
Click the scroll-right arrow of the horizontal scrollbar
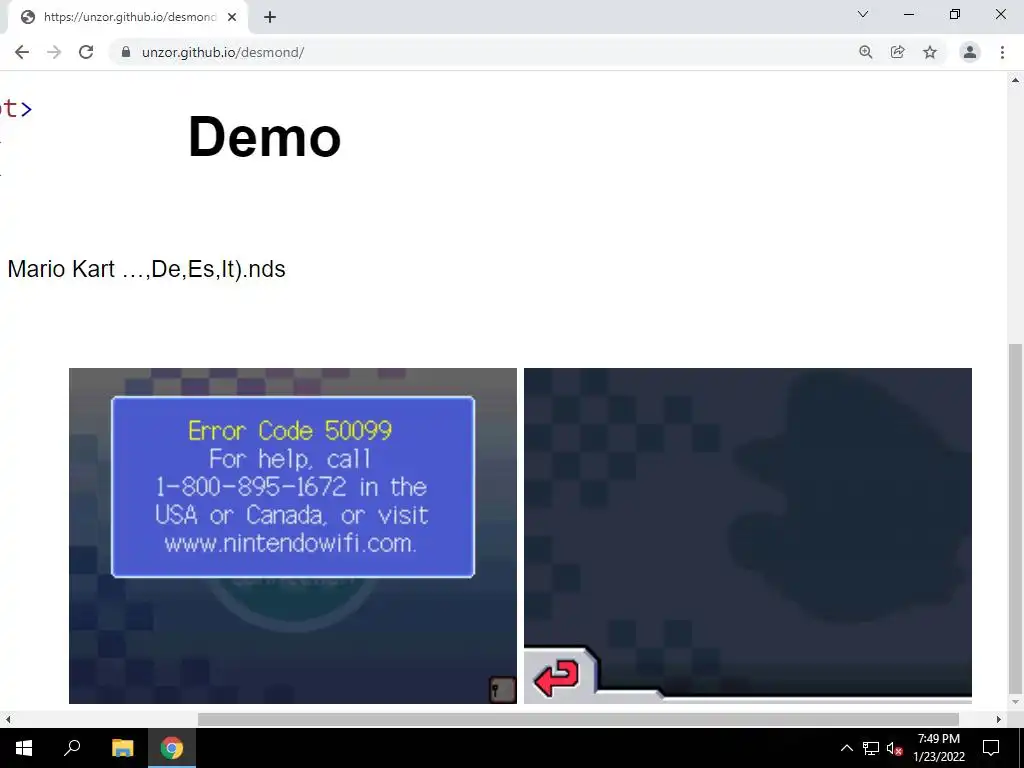[x=999, y=720]
